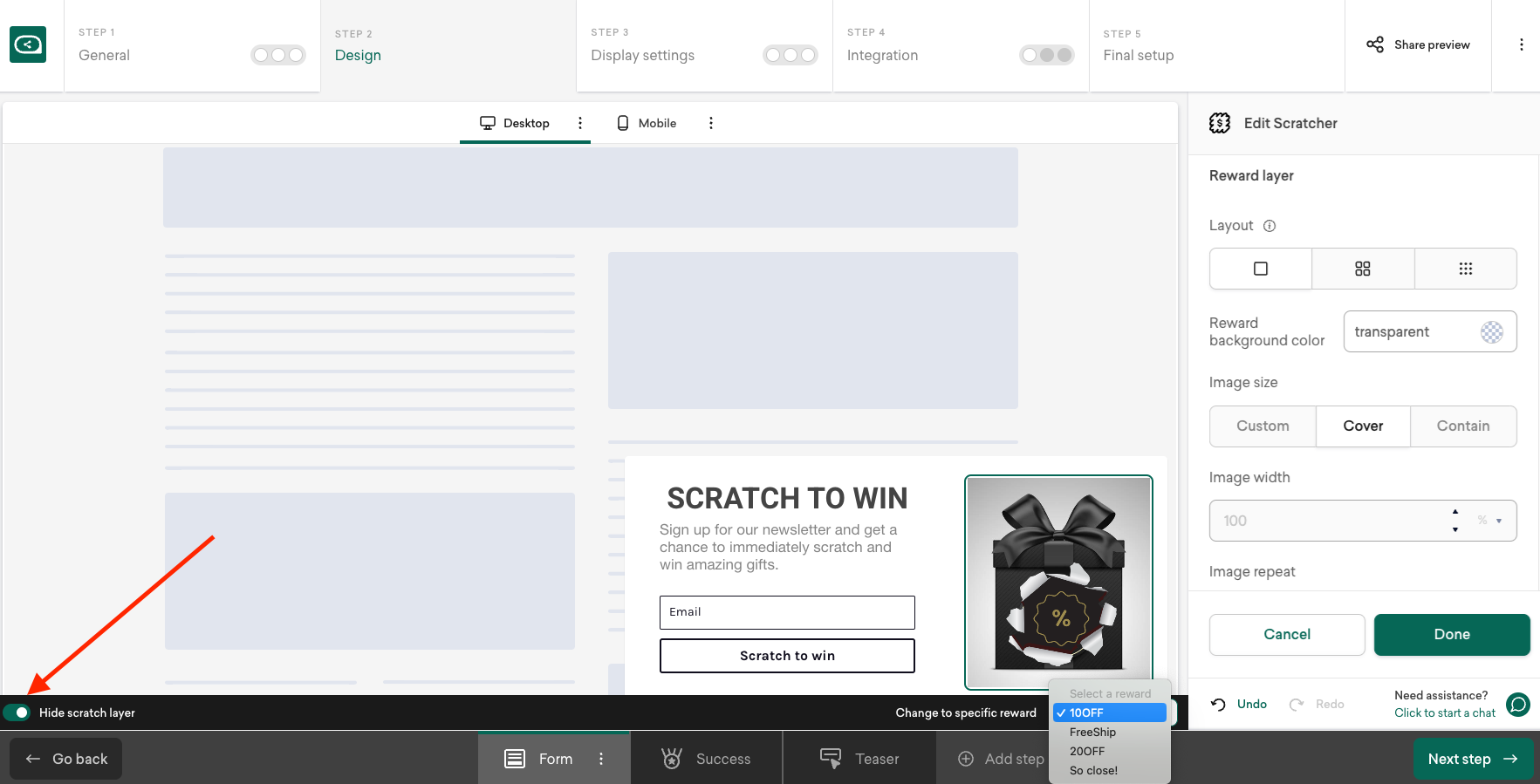The image size is (1540, 784).
Task: Switch to Mobile preview tab
Action: 647,123
